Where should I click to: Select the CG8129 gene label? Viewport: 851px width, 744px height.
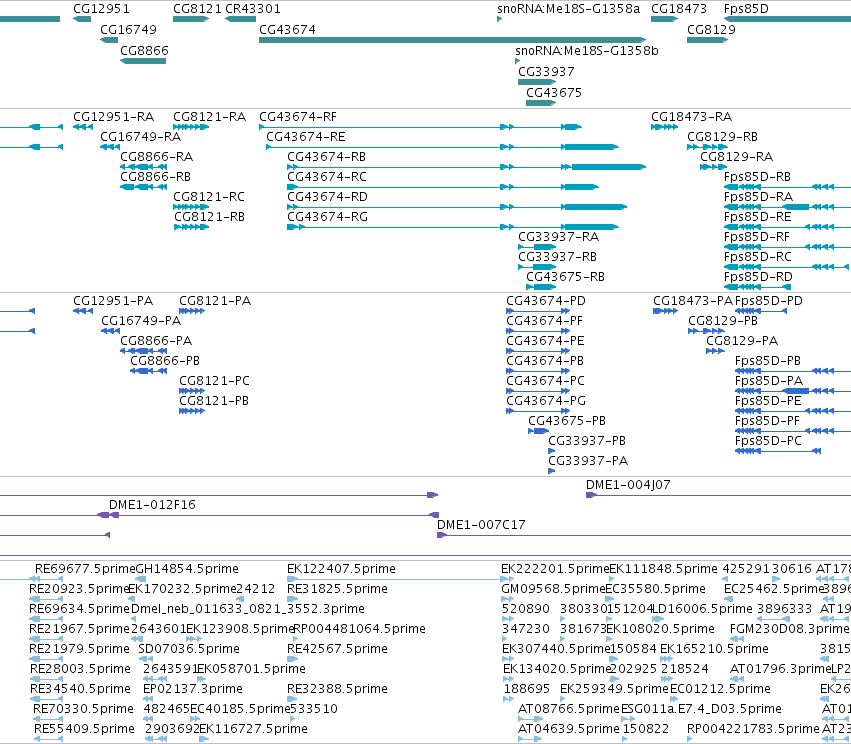[x=711, y=30]
